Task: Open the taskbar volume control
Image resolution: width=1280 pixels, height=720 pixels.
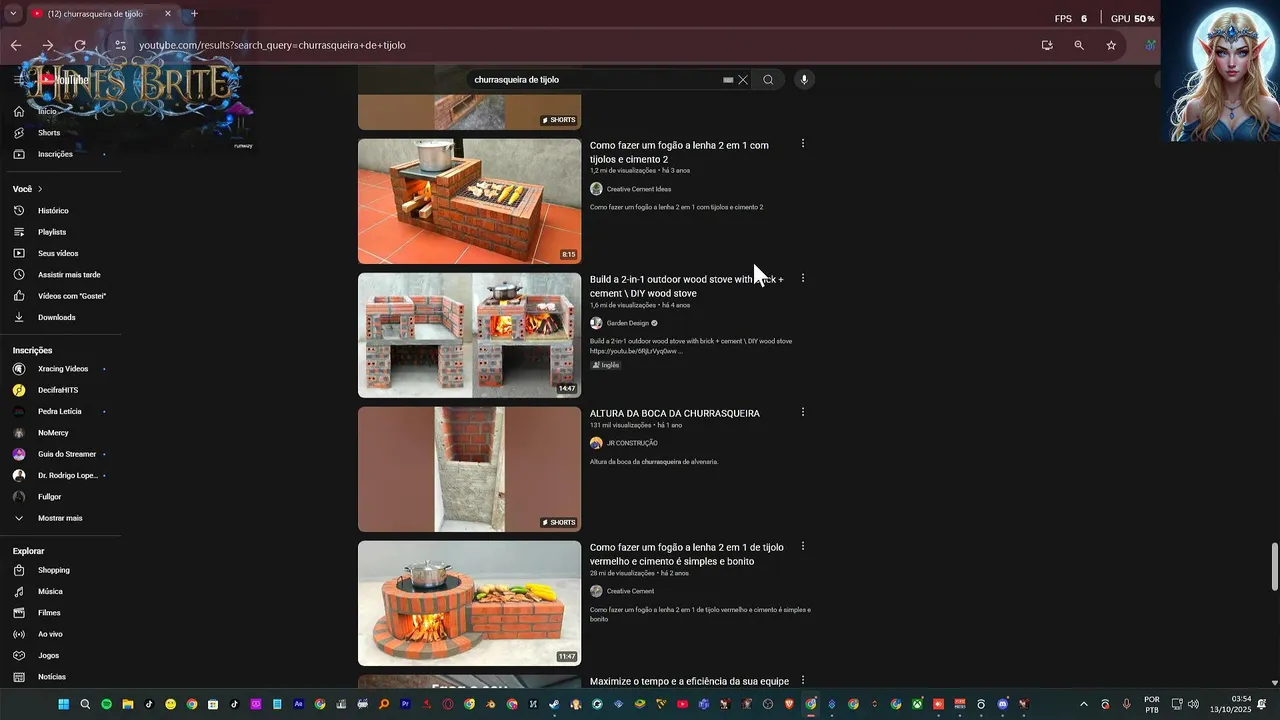Action: [x=1193, y=704]
